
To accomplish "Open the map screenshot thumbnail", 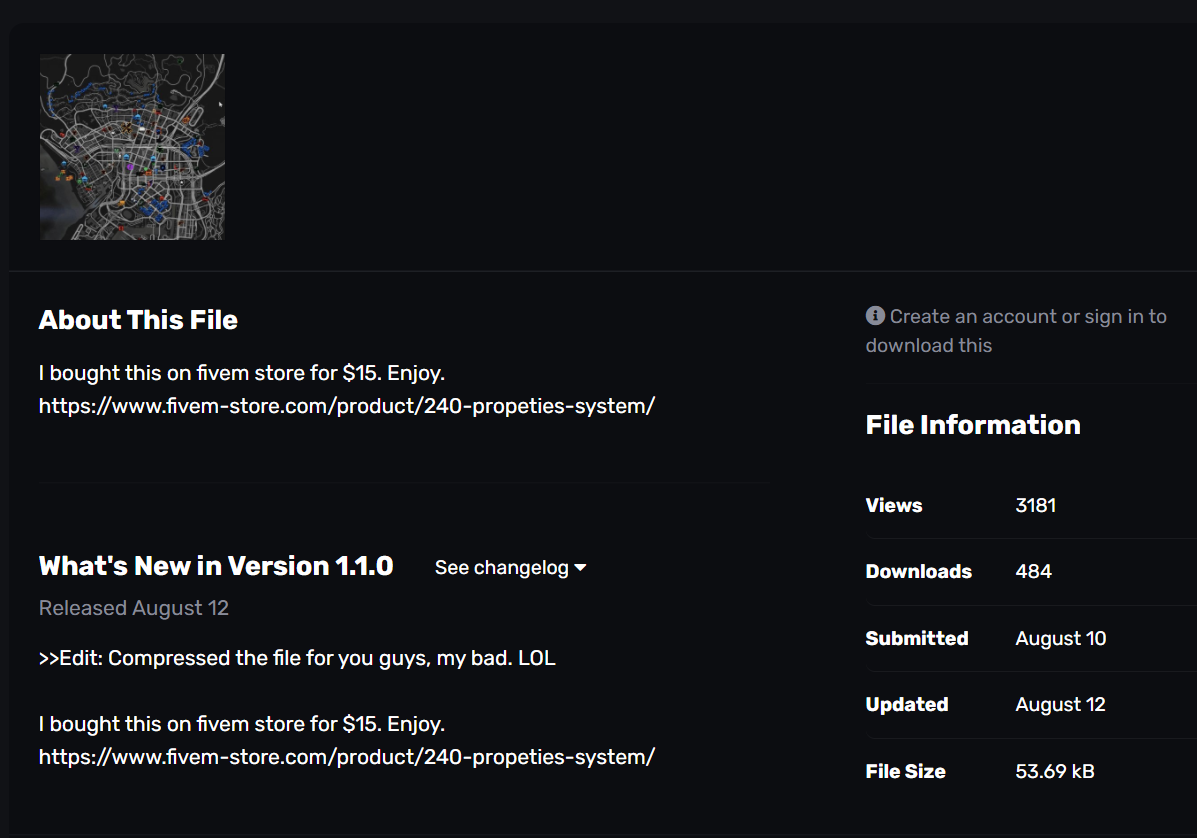I will [132, 147].
